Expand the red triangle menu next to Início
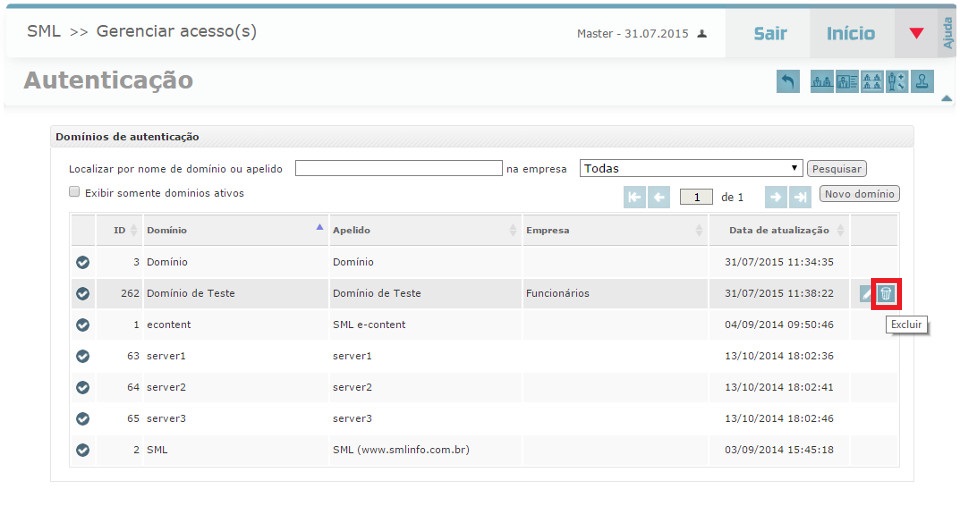The width and height of the screenshot is (960, 506). [x=916, y=34]
